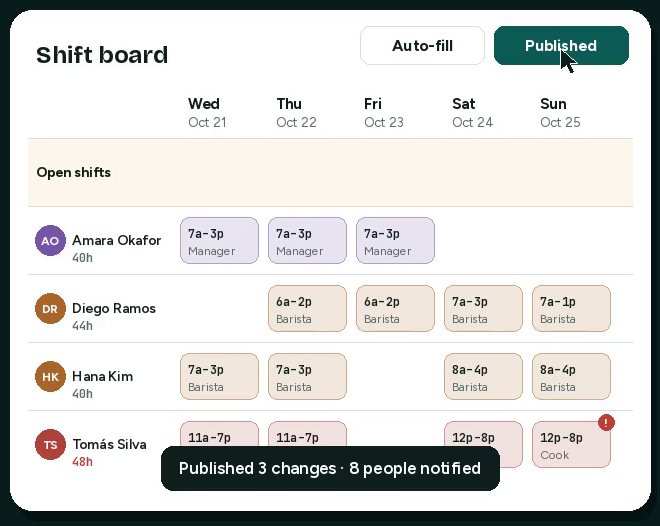Click the Published button
The height and width of the screenshot is (526, 660).
pyautogui.click(x=561, y=45)
